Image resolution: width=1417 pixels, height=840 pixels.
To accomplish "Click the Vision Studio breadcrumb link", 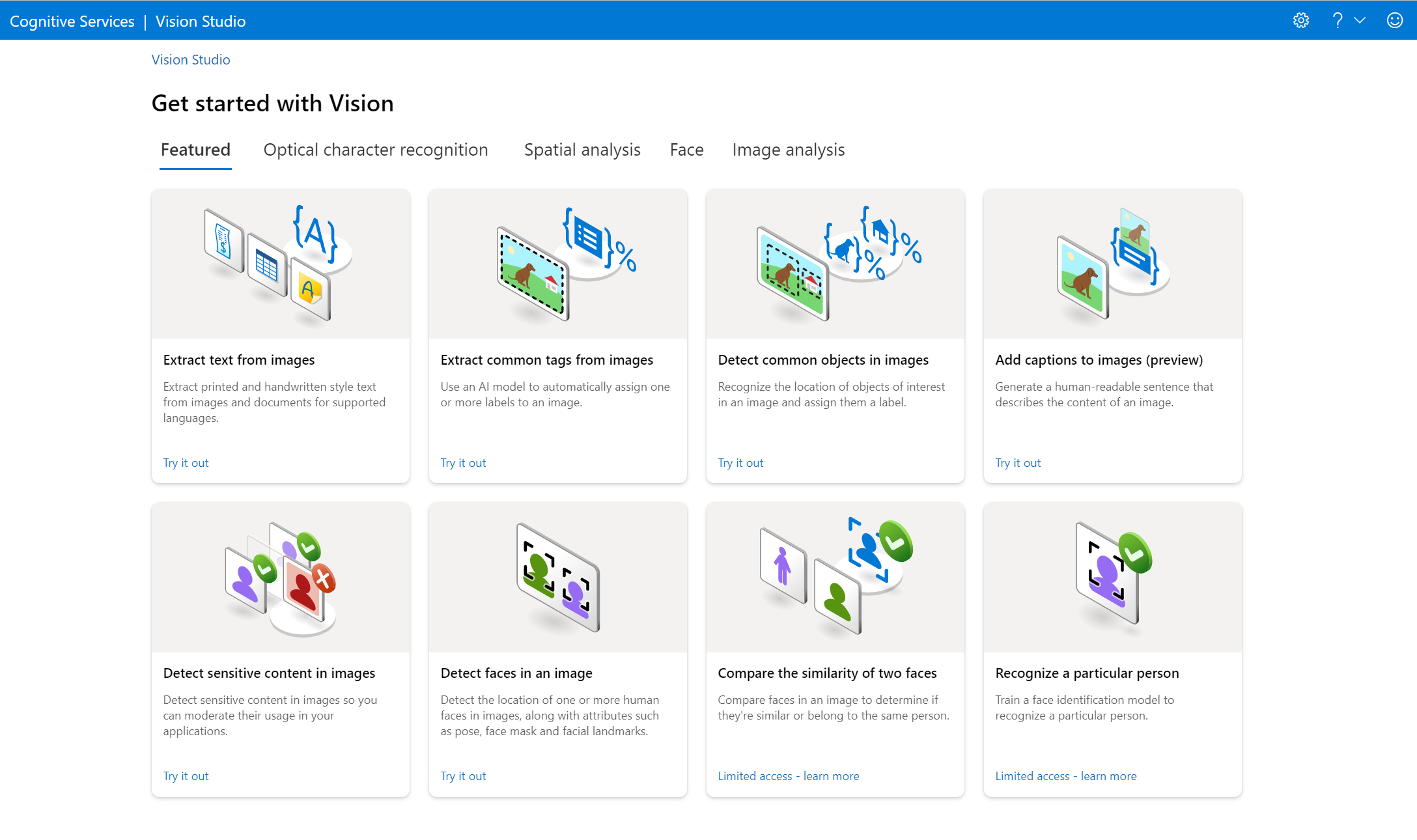I will tap(190, 59).
